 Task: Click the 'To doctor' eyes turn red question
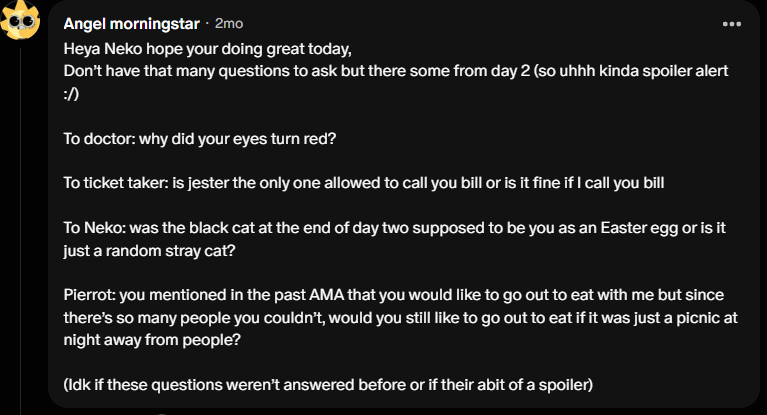[x=200, y=138]
